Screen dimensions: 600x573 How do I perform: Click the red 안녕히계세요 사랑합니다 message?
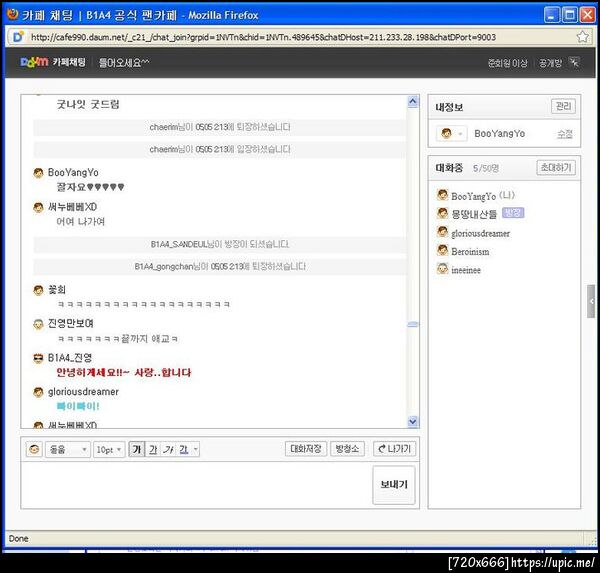(124, 372)
